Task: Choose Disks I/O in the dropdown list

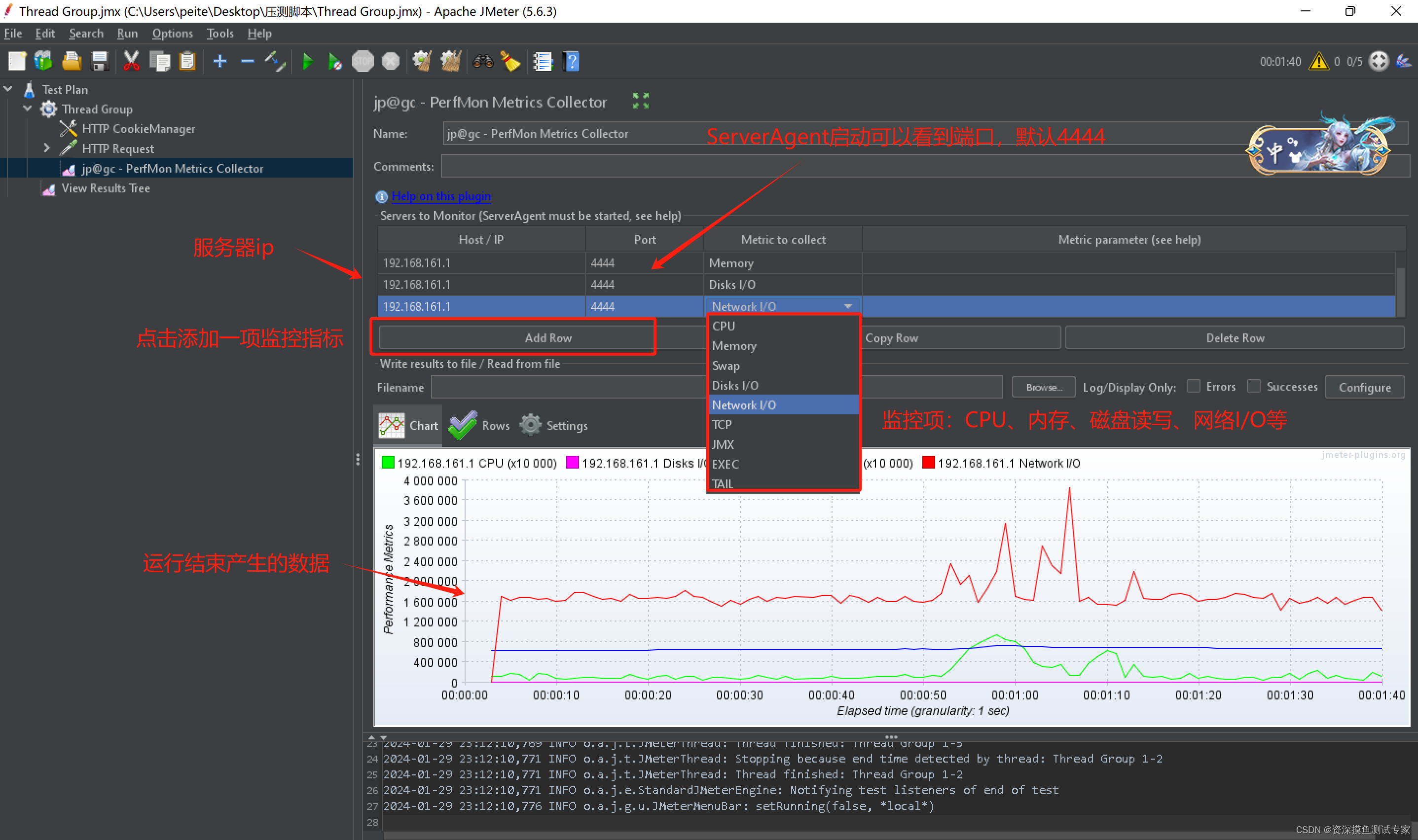Action: (x=783, y=385)
